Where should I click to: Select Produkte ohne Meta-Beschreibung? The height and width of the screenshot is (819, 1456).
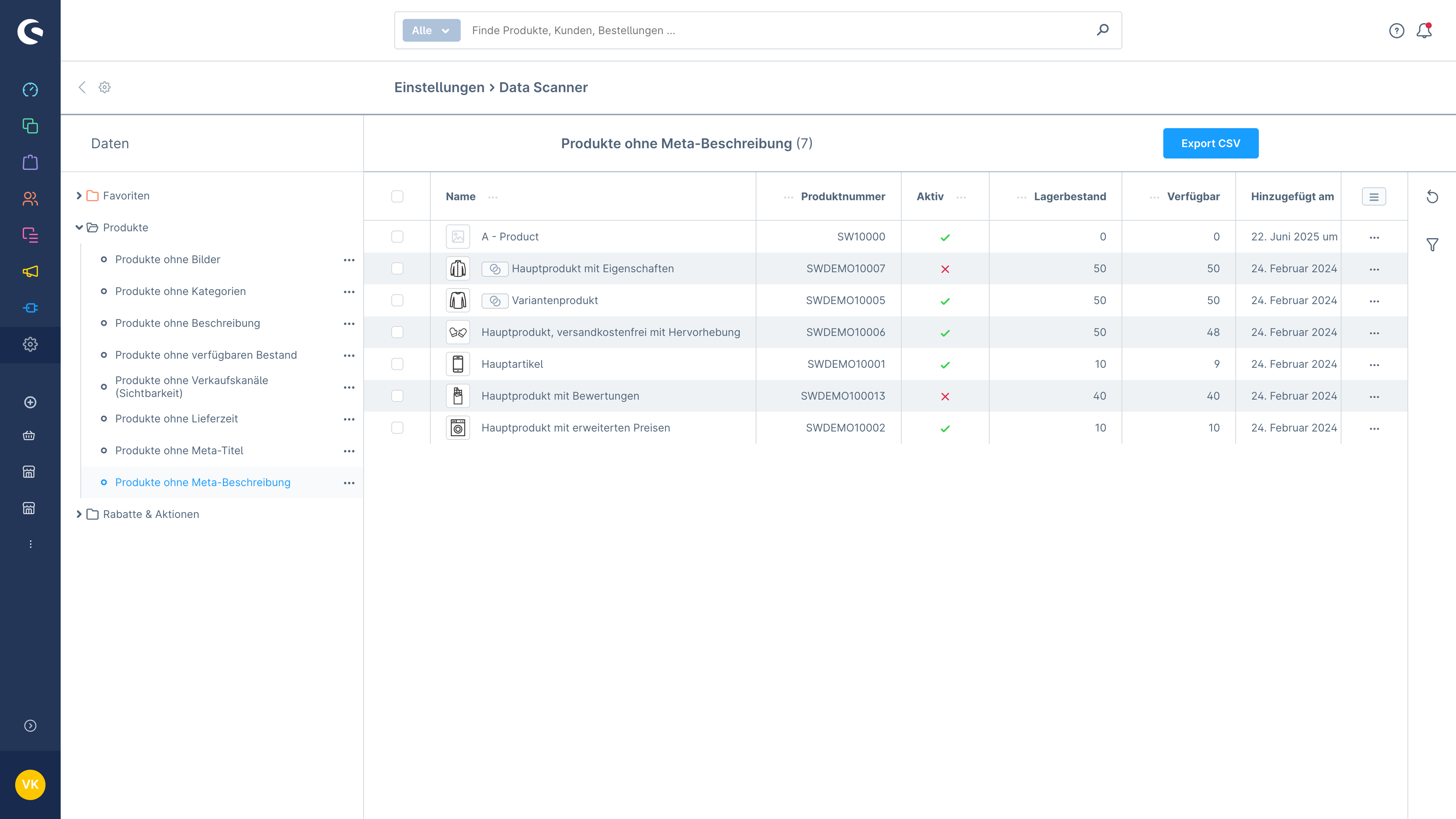(x=202, y=482)
